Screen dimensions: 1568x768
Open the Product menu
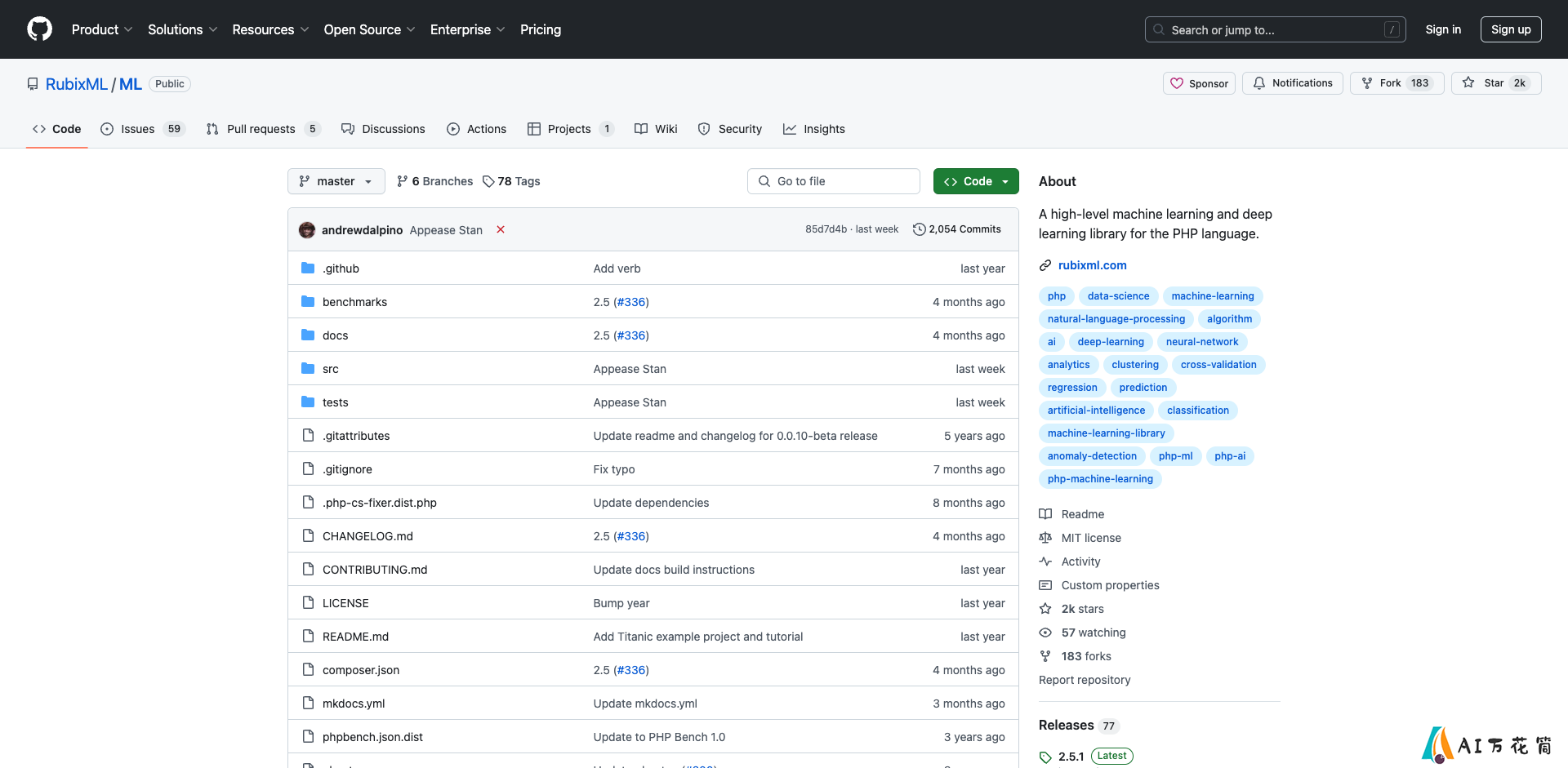102,29
